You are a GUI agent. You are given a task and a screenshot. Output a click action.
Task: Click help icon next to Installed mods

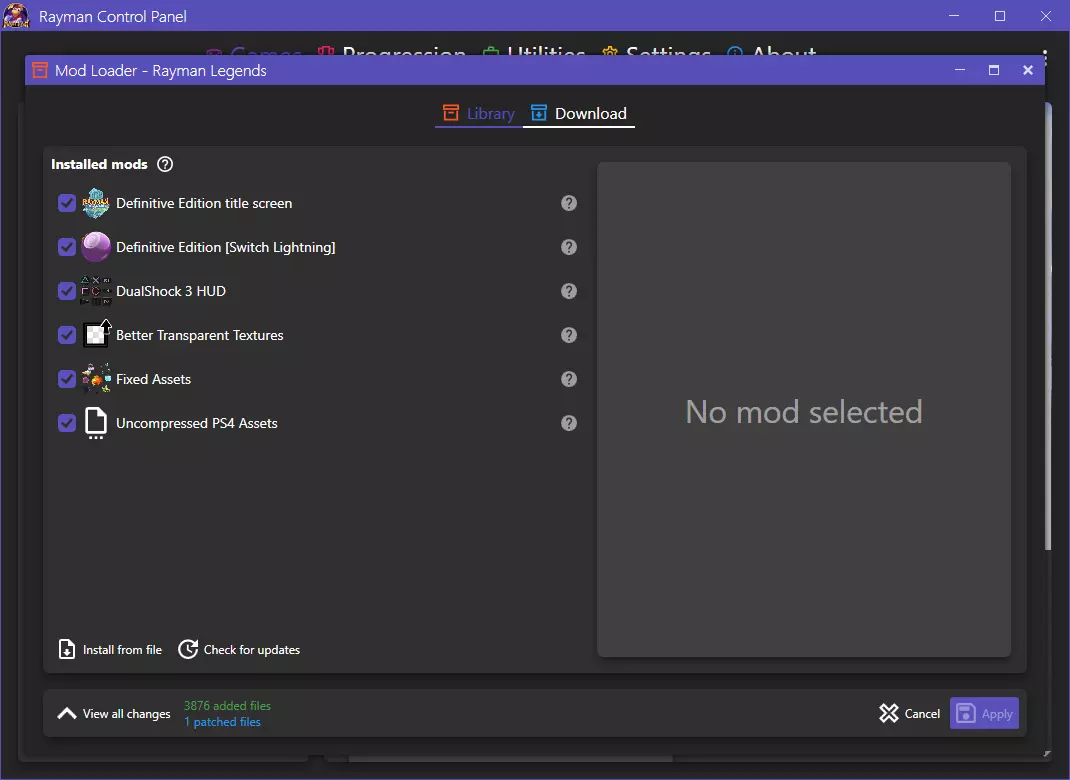click(x=165, y=164)
